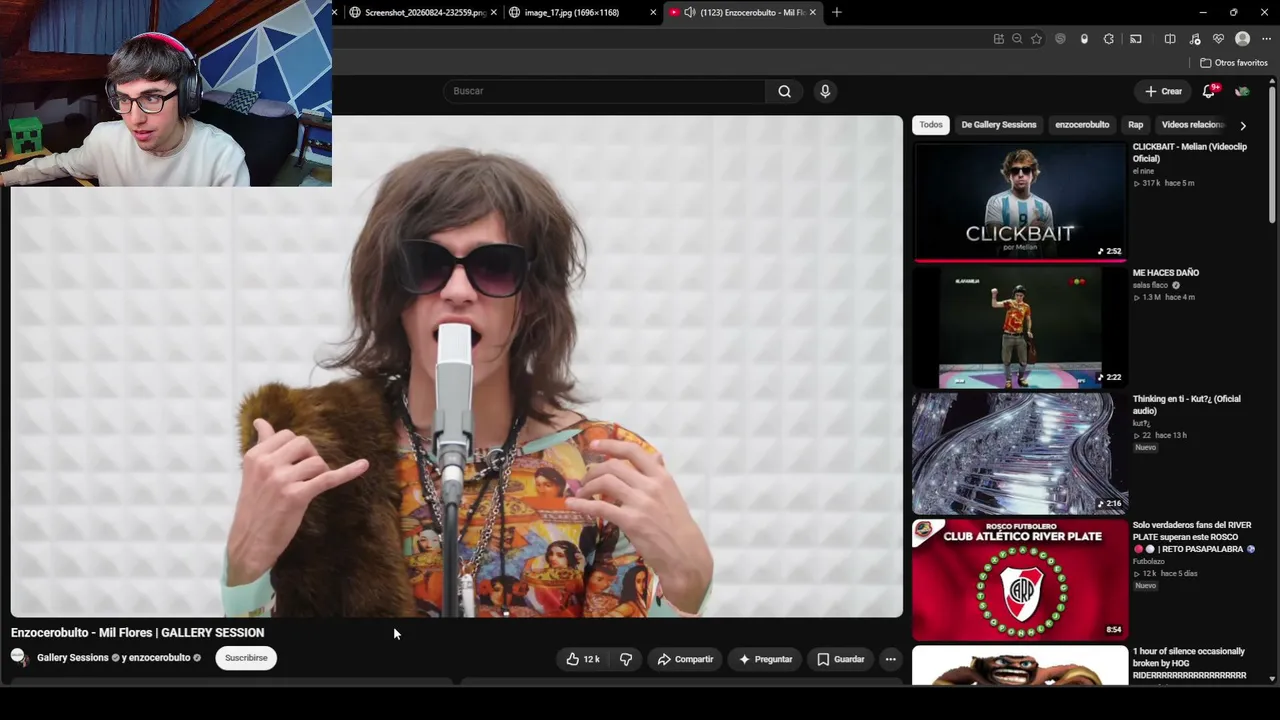Cast media to a device

(x=1136, y=39)
